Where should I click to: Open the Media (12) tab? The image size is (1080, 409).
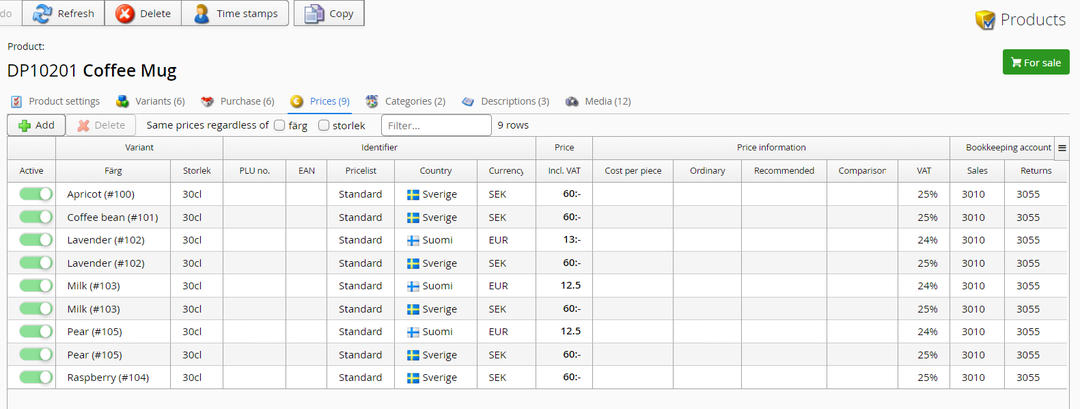pos(599,101)
